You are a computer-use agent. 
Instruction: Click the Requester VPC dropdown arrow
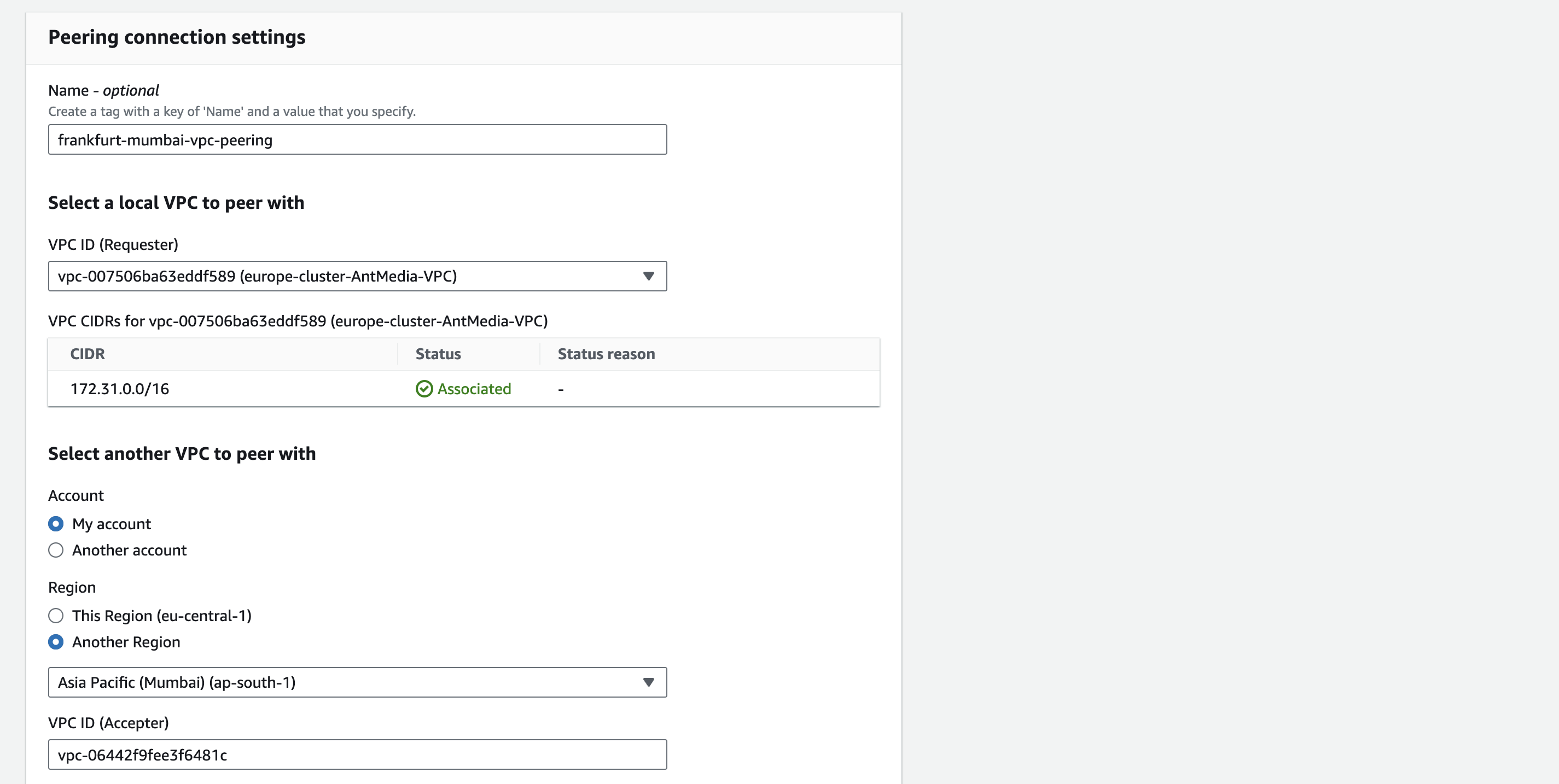coord(648,277)
